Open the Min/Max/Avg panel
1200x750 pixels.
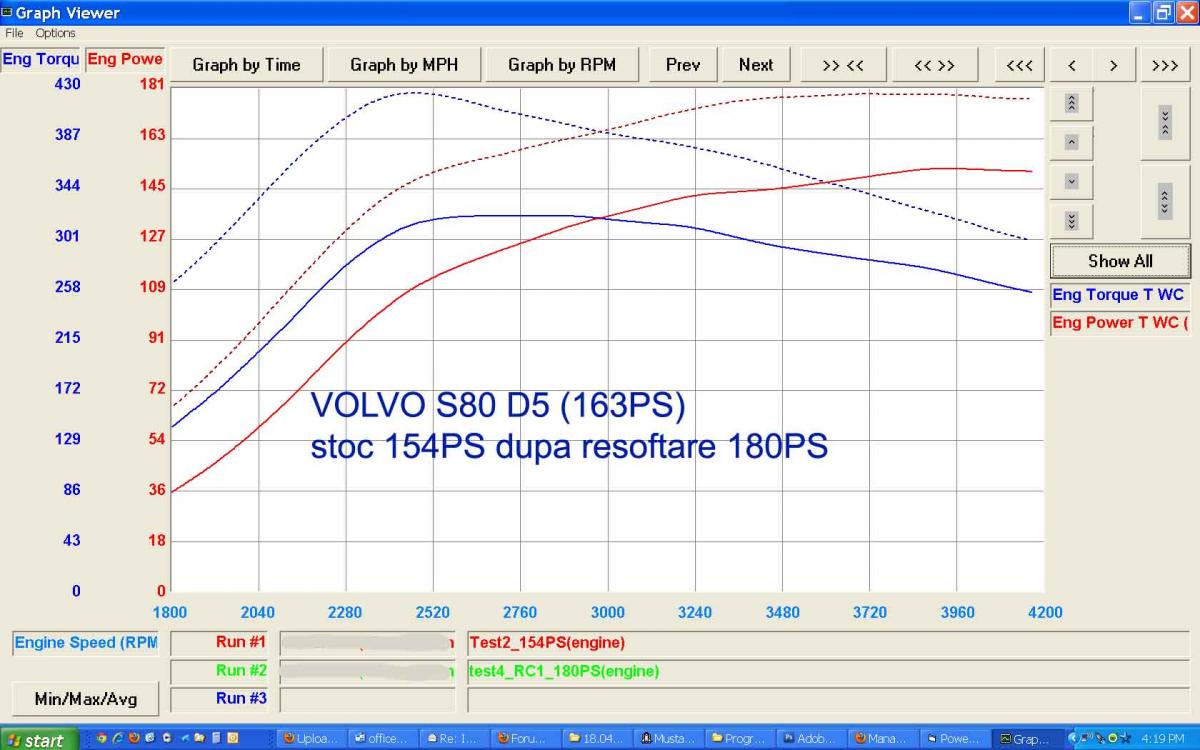click(86, 699)
